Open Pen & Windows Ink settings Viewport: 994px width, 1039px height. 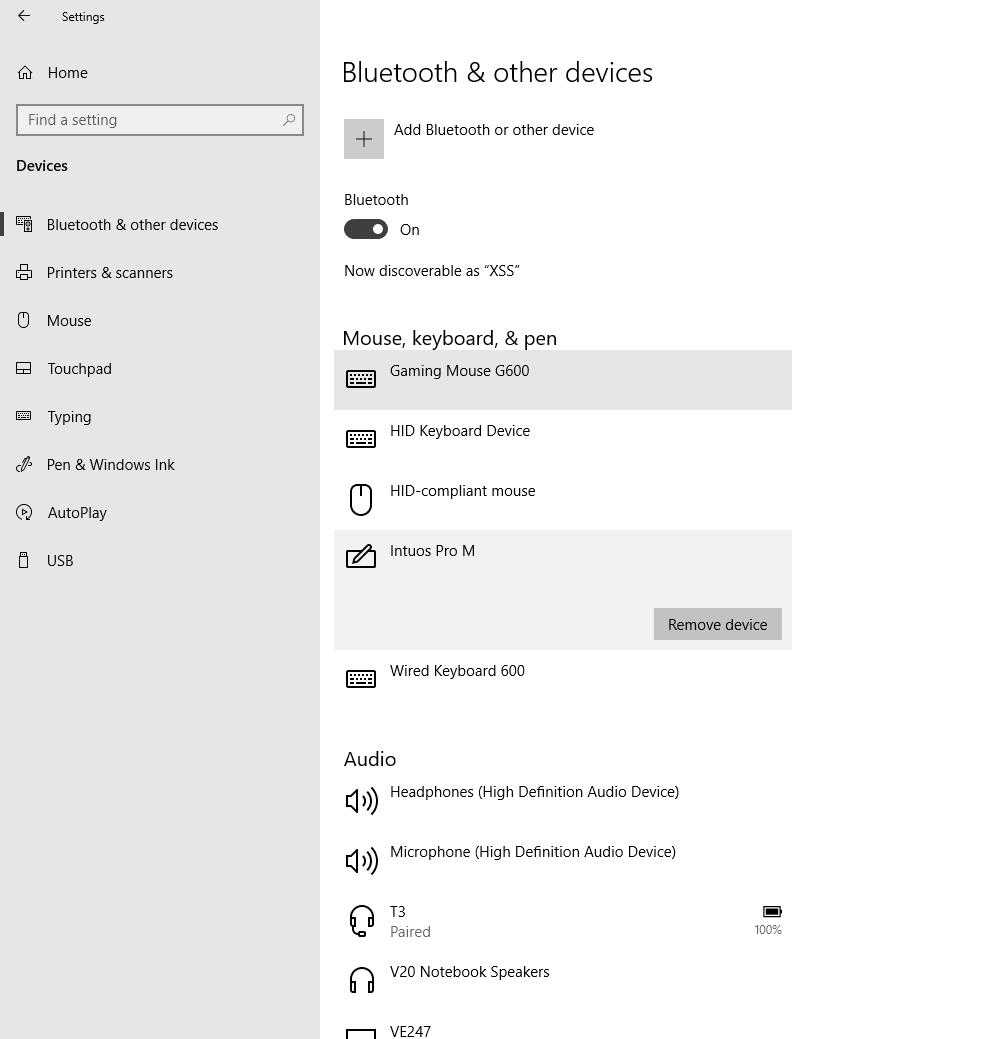[110, 465]
